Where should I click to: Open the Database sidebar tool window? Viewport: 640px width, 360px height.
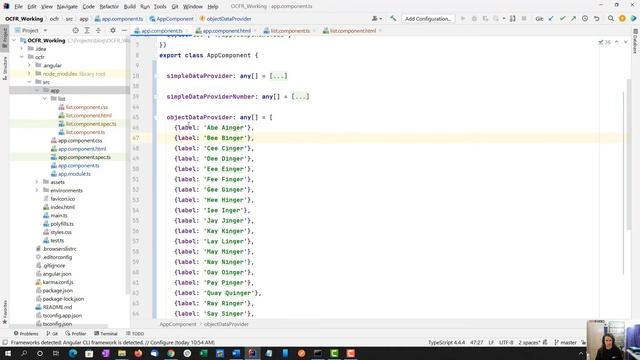point(635,41)
